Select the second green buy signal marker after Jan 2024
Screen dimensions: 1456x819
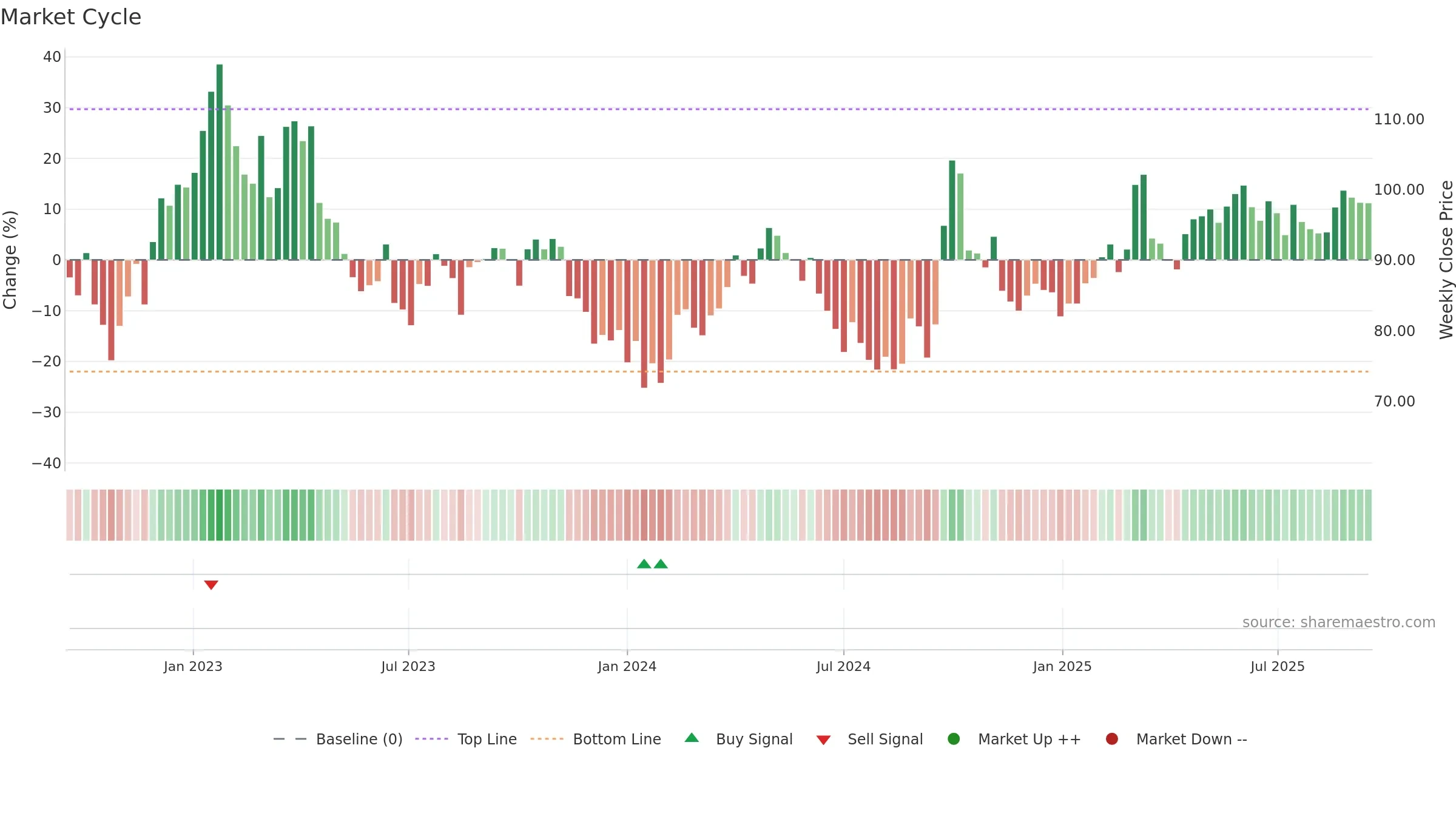661,564
